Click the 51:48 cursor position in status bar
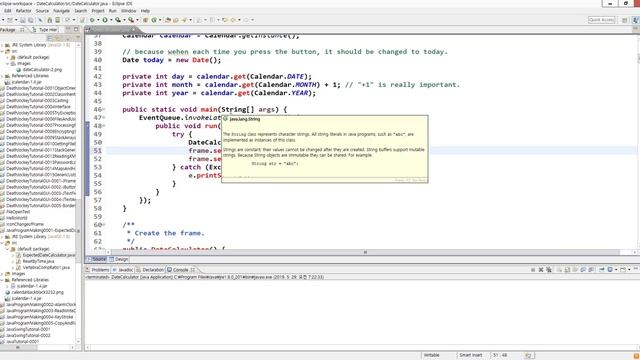This screenshot has height=360, width=640. pyautogui.click(x=500, y=355)
